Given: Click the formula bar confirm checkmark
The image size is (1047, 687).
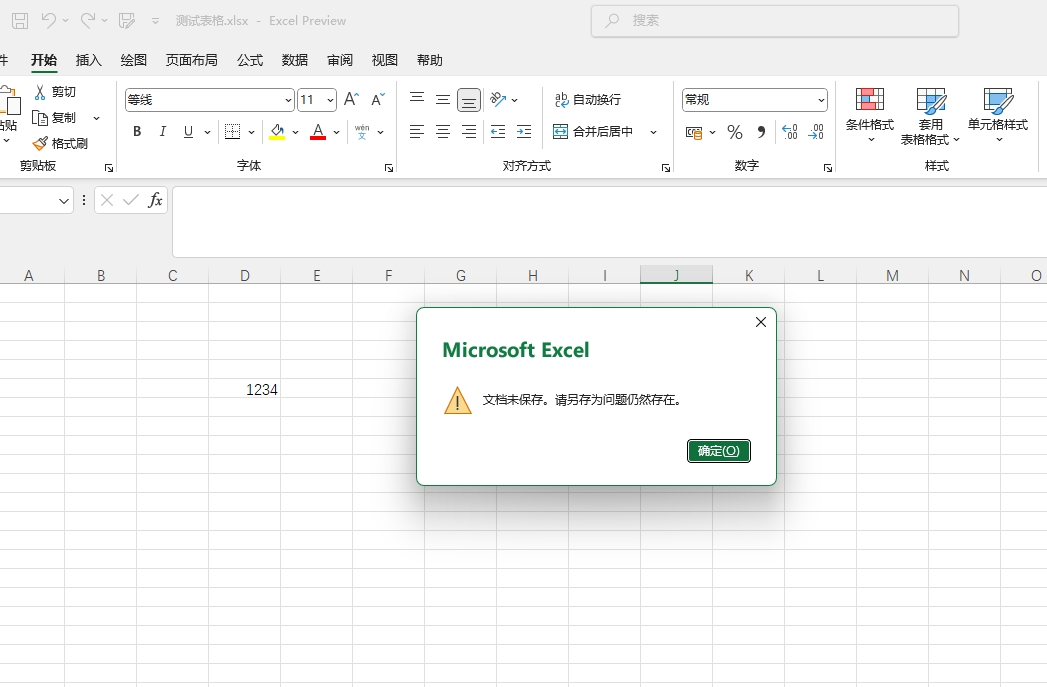Looking at the screenshot, I should pyautogui.click(x=131, y=200).
